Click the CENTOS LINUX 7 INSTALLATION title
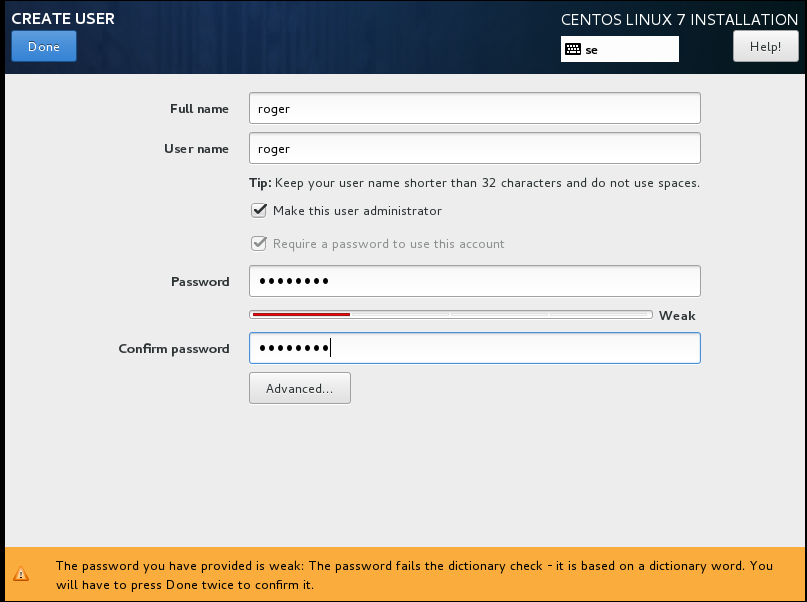807x602 pixels. (x=679, y=20)
